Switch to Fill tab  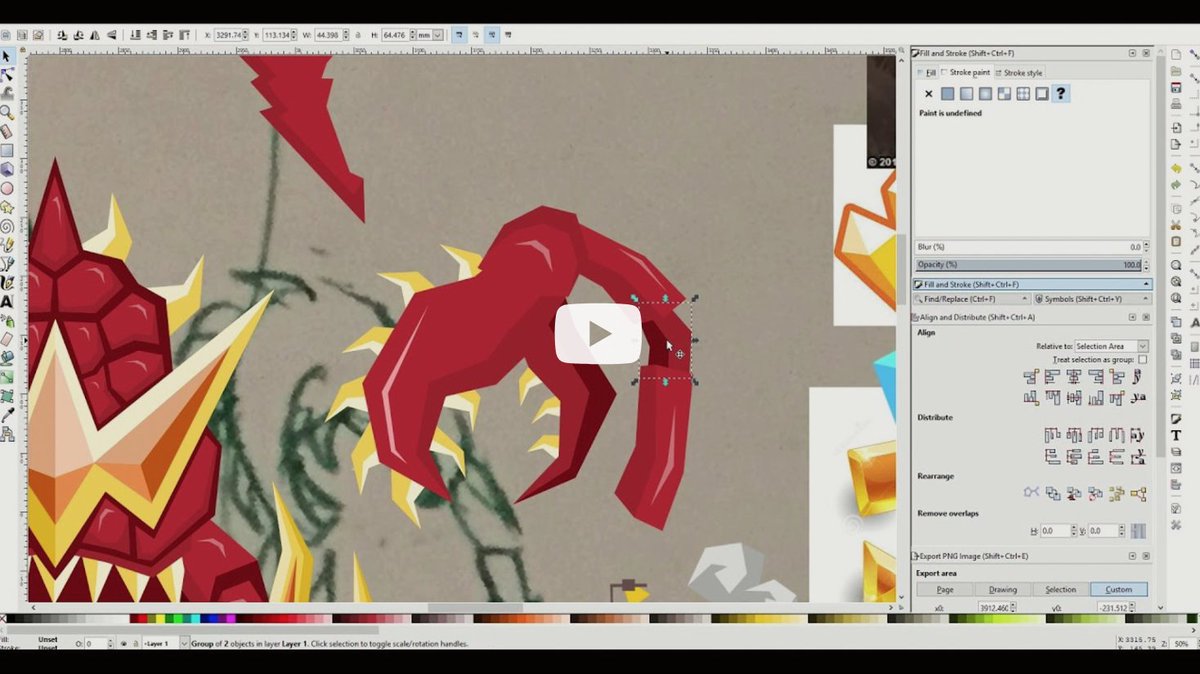(x=926, y=72)
